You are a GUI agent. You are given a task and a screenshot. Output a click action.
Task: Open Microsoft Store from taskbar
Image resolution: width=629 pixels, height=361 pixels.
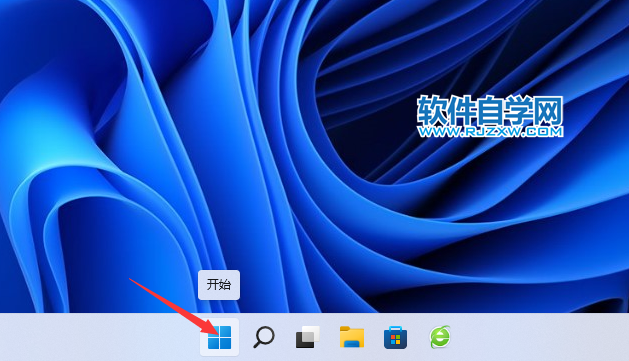[x=396, y=337]
